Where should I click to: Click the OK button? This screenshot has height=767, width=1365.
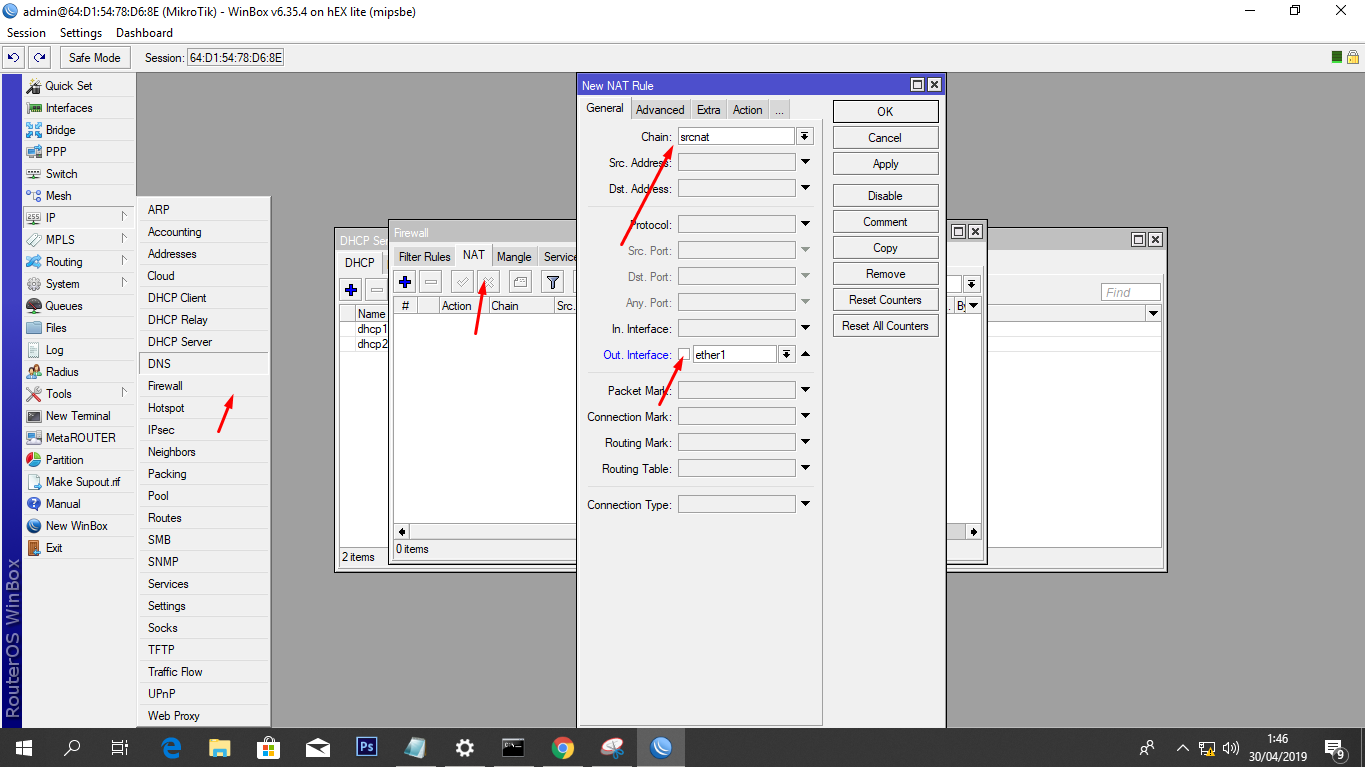click(885, 112)
